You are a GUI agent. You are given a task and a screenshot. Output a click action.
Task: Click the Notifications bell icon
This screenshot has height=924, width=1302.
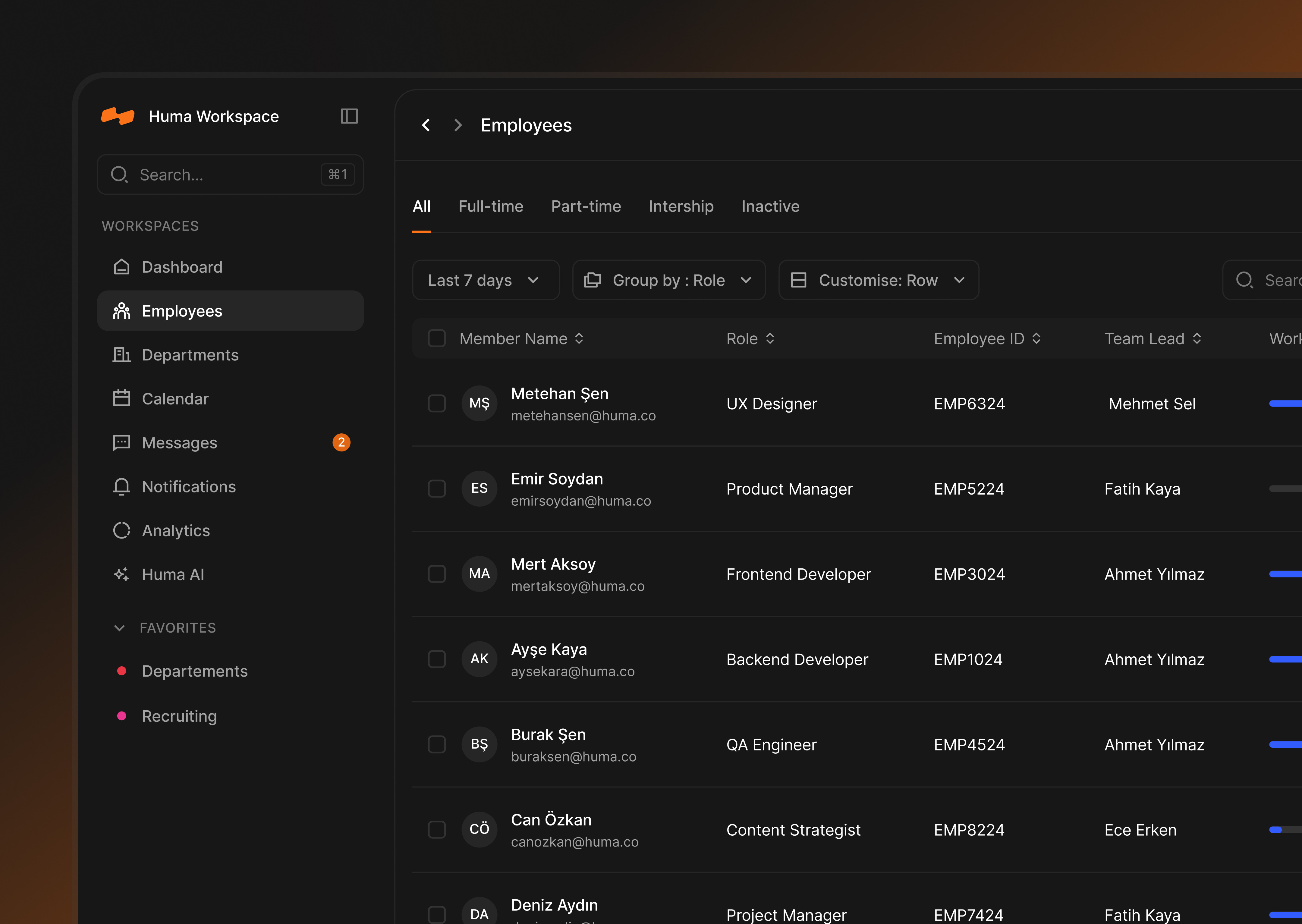tap(121, 486)
